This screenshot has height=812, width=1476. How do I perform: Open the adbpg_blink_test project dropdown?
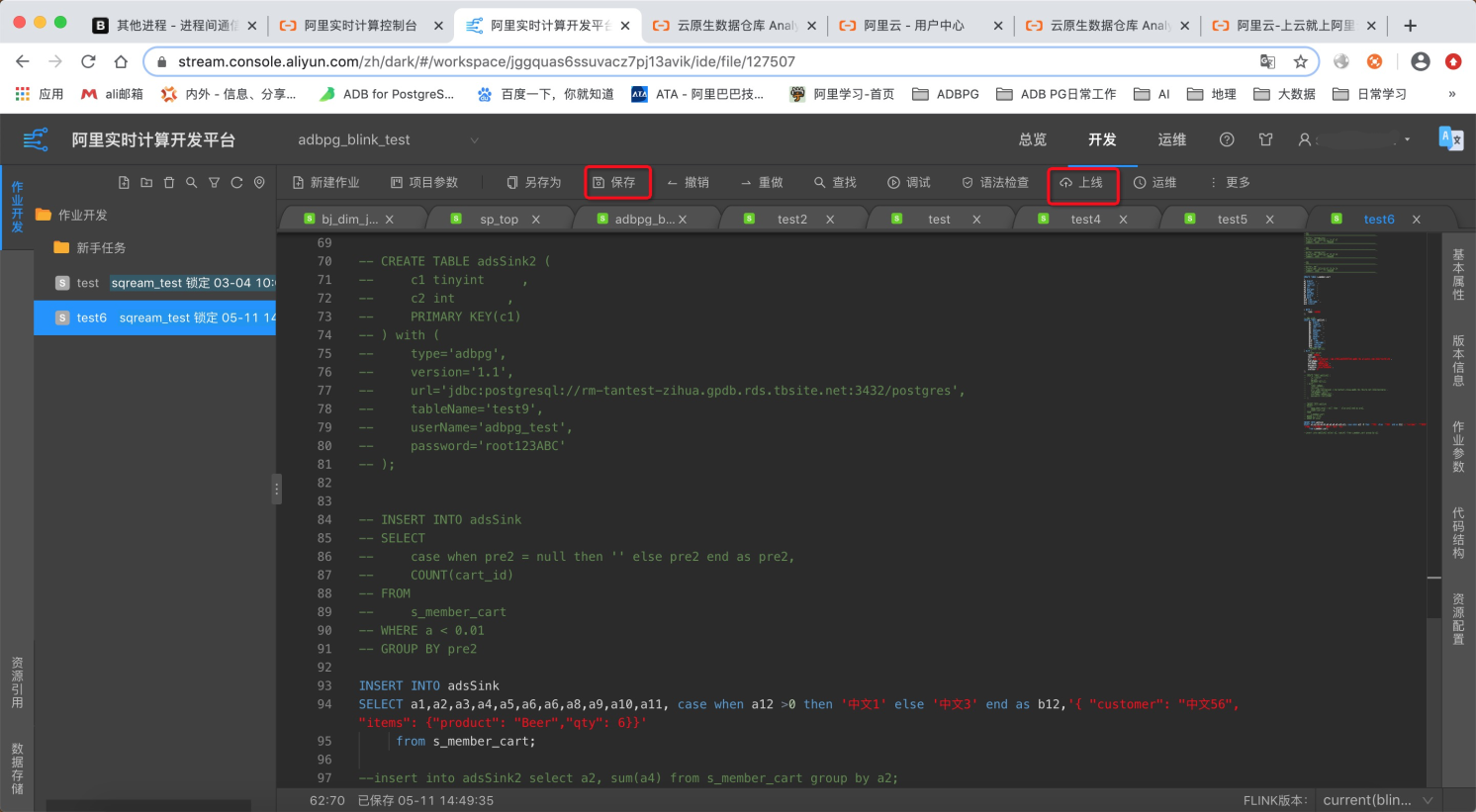coord(388,140)
